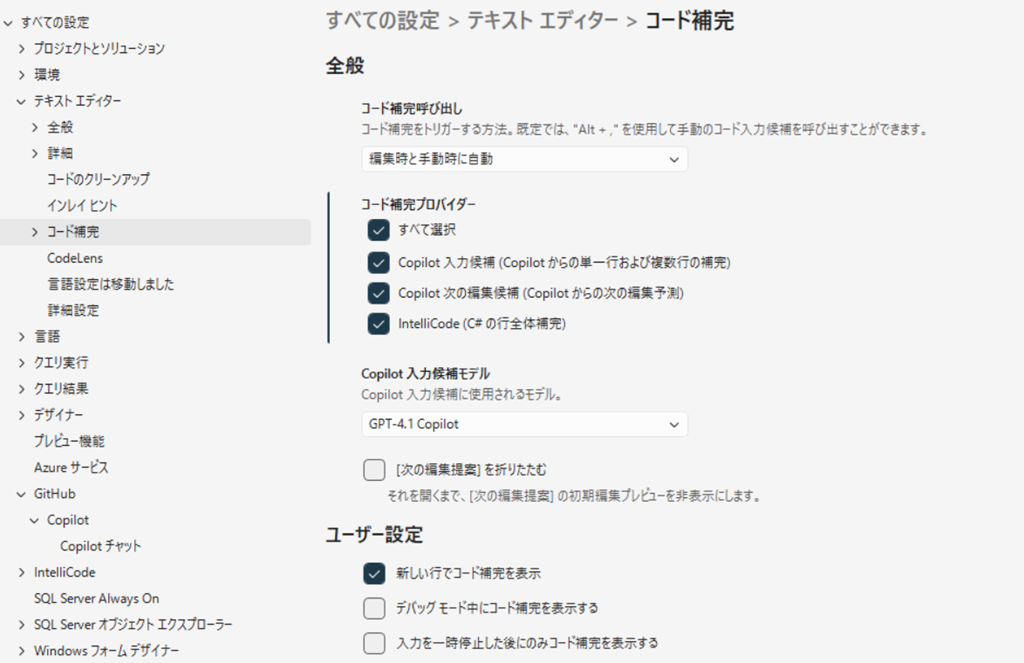Expand the 環境 settings node
Image resolution: width=1024 pixels, height=663 pixels.
(x=22, y=75)
